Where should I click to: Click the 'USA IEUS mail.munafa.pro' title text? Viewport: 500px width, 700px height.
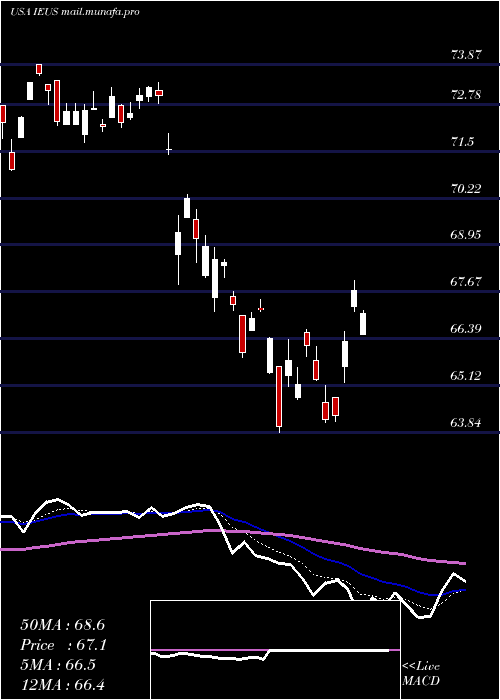(x=75, y=12)
